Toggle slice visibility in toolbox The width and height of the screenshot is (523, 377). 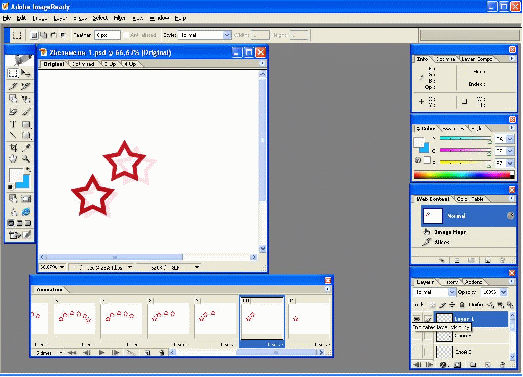[26, 199]
